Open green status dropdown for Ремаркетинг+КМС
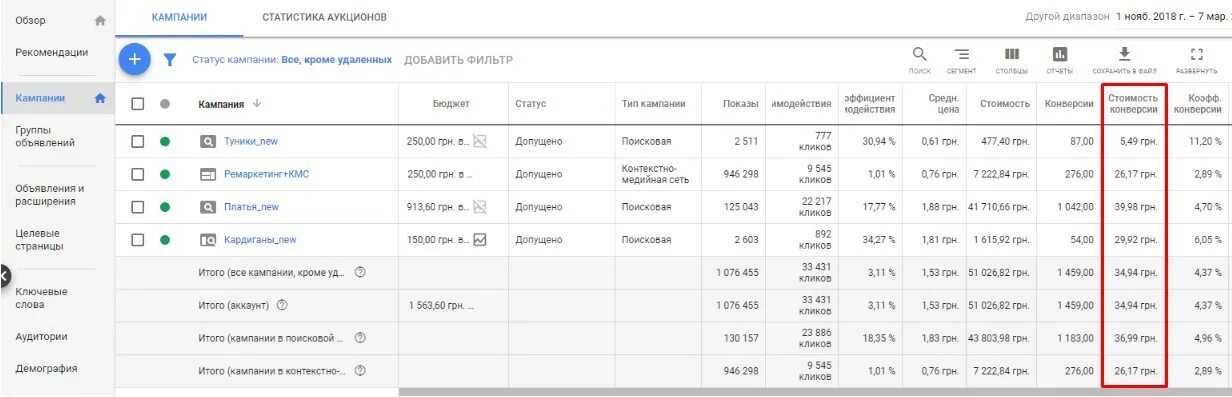Screen dimensions: 1232x397 coord(165,174)
